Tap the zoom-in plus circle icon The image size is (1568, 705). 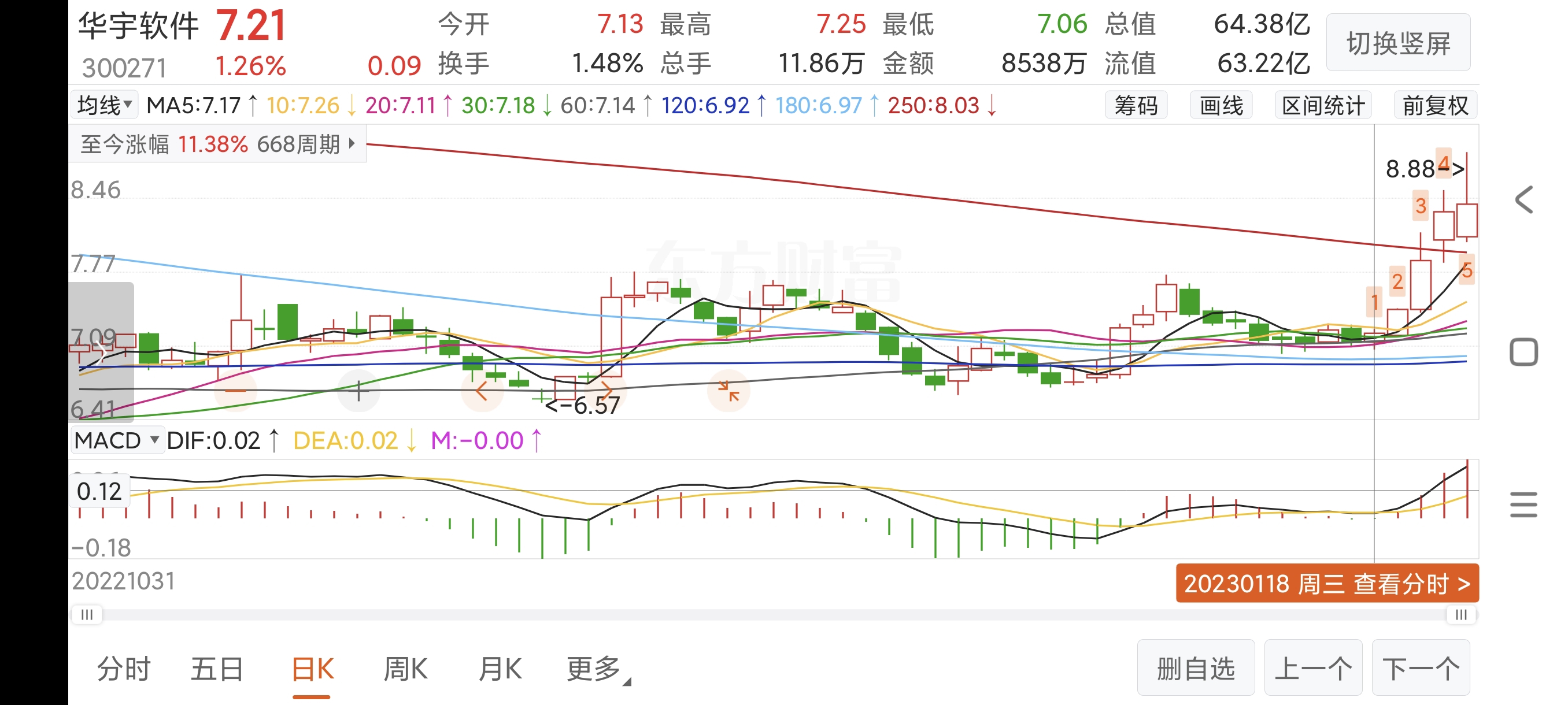tap(358, 391)
